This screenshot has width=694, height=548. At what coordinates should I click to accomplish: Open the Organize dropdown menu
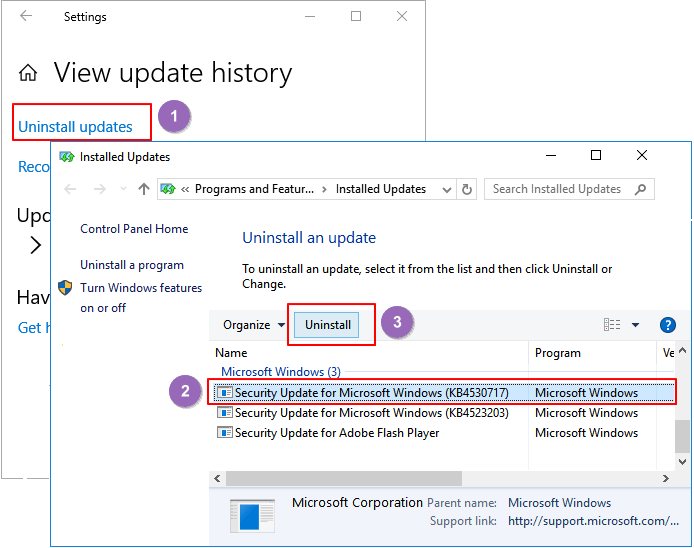pos(253,325)
